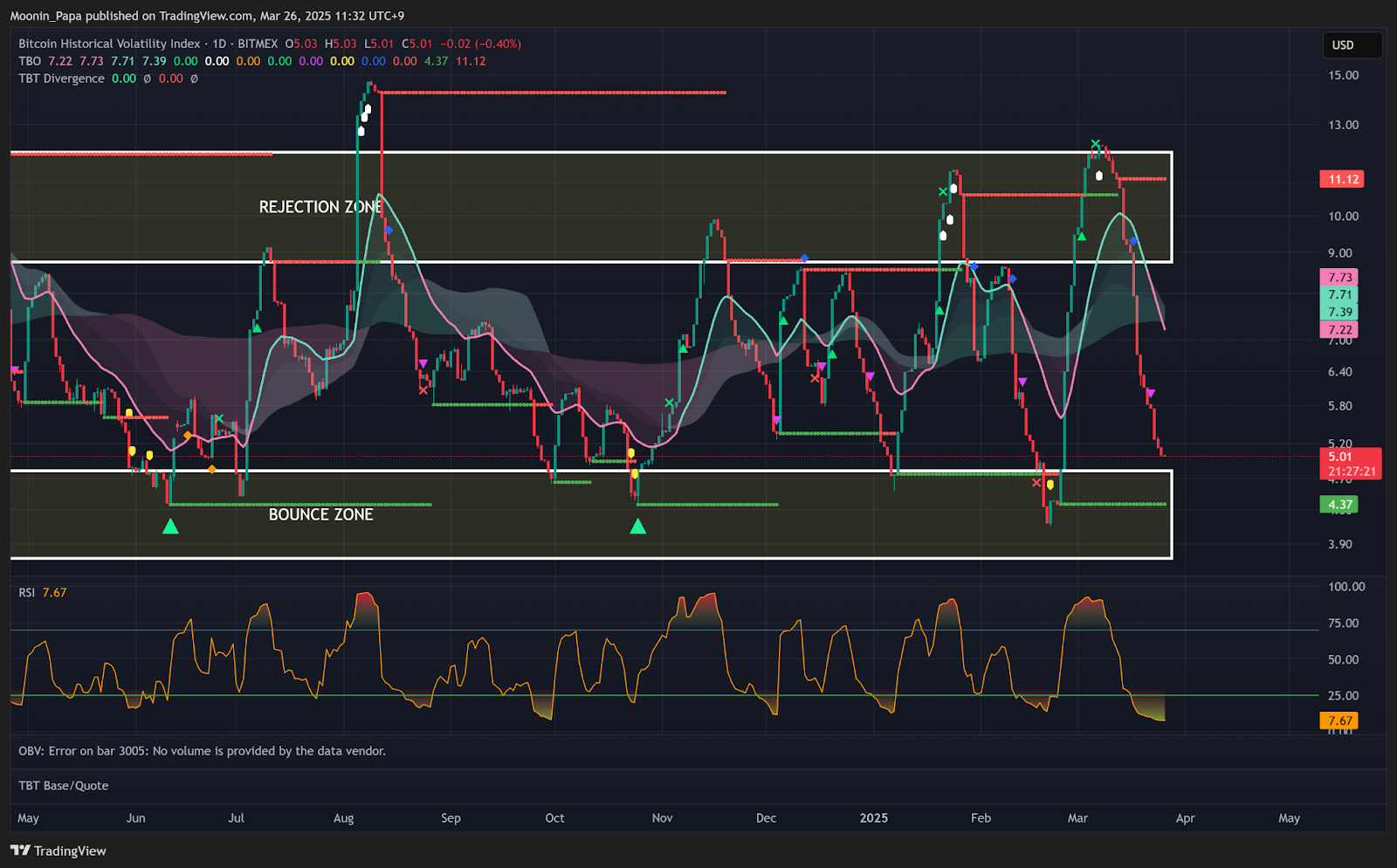Click the green 4.37 price label
Viewport: 1397px width, 868px height.
(x=1339, y=505)
